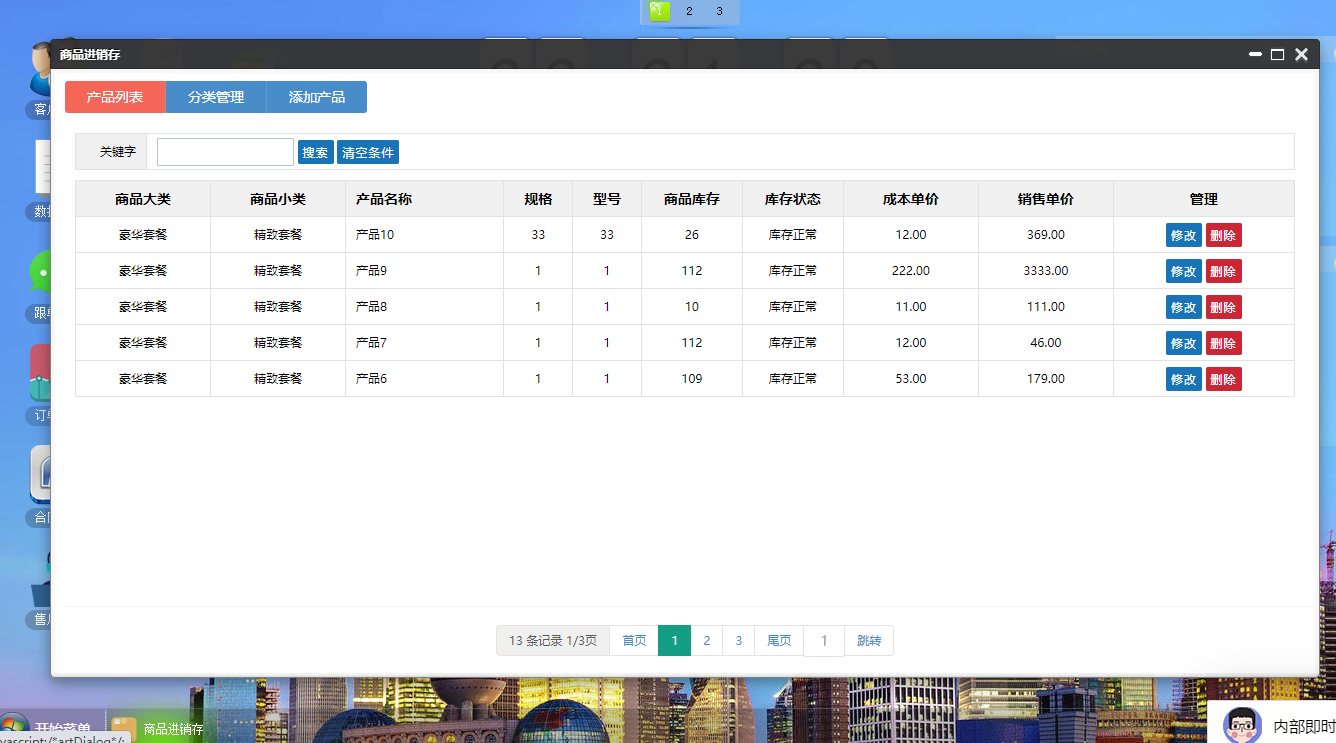Image resolution: width=1336 pixels, height=743 pixels.
Task: Jump to the last page via 尾页
Action: pyautogui.click(x=779, y=641)
